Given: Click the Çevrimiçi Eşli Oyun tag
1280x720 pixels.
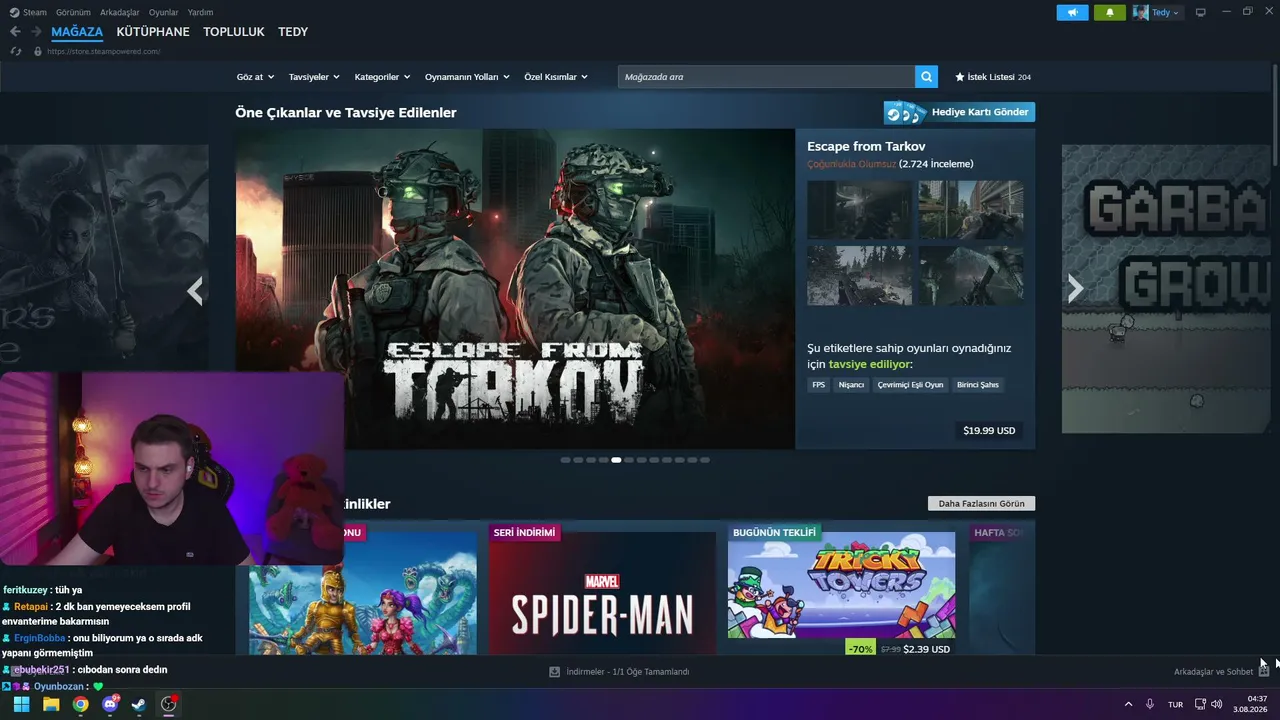Looking at the screenshot, I should click(x=910, y=385).
